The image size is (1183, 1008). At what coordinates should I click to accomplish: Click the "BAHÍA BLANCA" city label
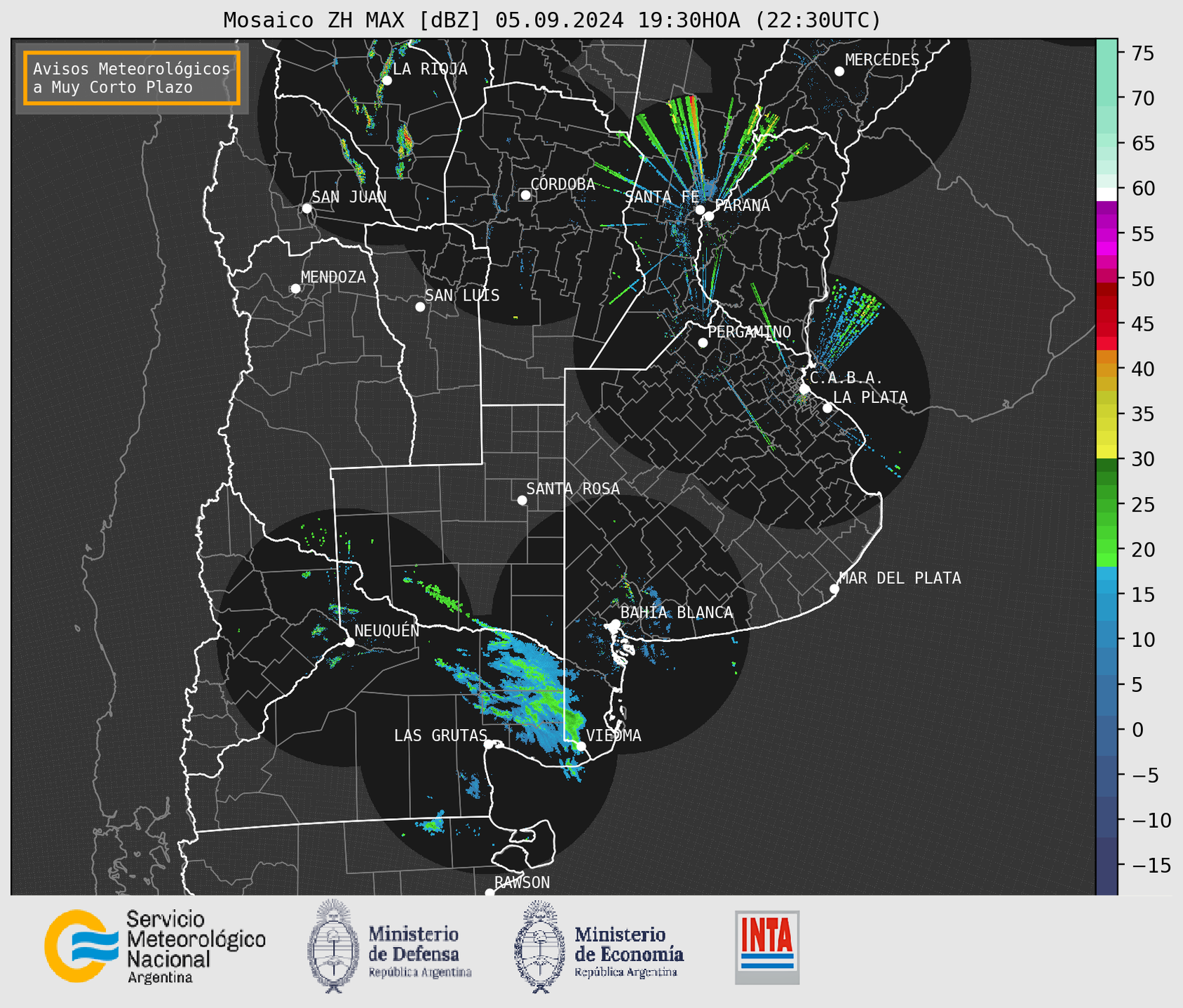(677, 613)
